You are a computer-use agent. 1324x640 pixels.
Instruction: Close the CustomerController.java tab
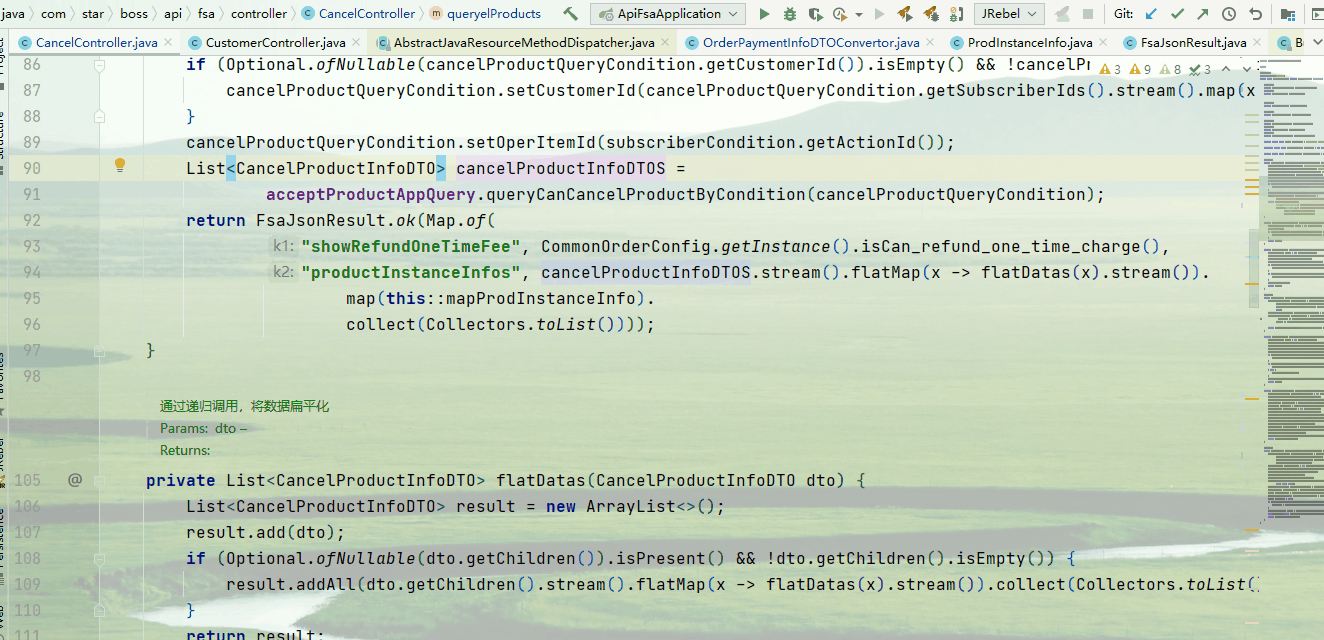(x=356, y=43)
